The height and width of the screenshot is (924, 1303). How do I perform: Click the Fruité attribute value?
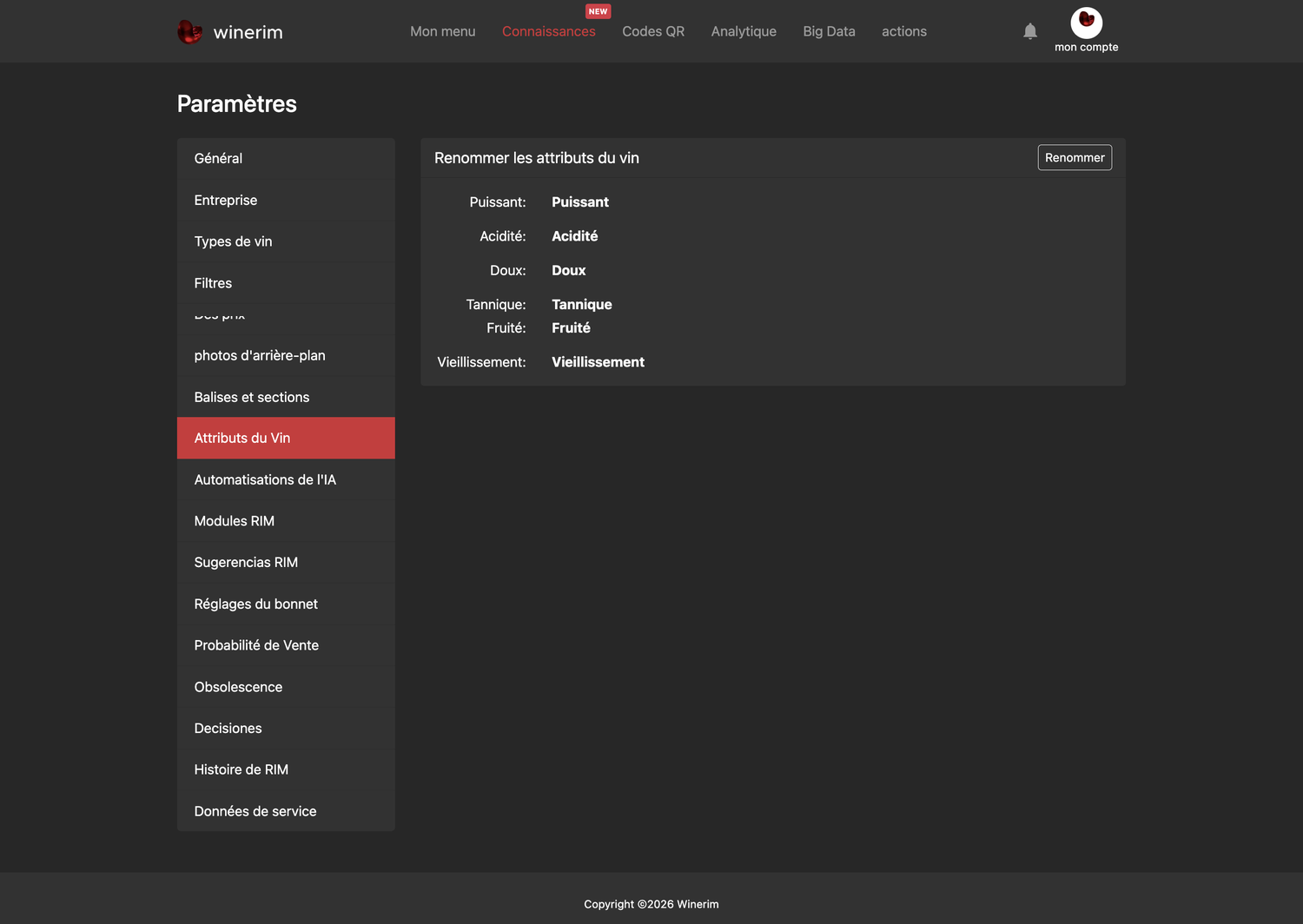571,327
